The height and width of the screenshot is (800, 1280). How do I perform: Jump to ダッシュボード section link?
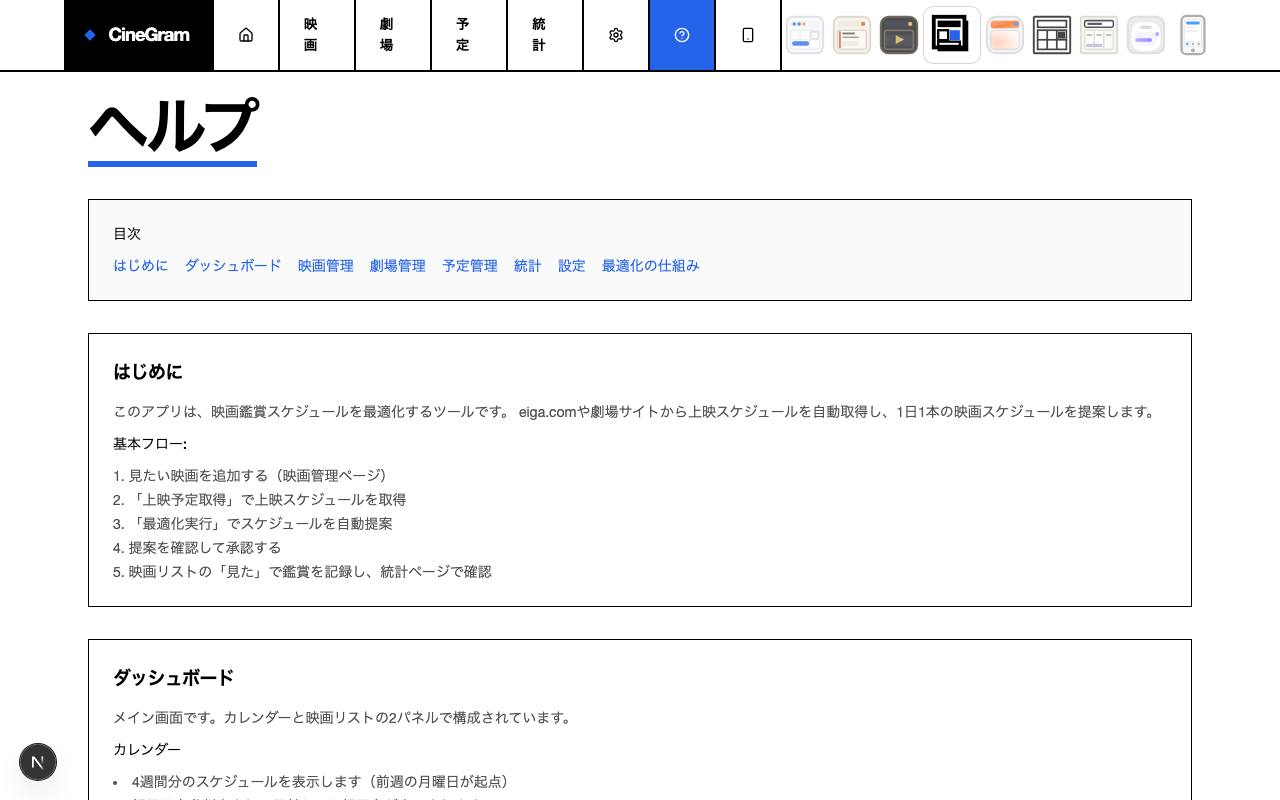233,266
